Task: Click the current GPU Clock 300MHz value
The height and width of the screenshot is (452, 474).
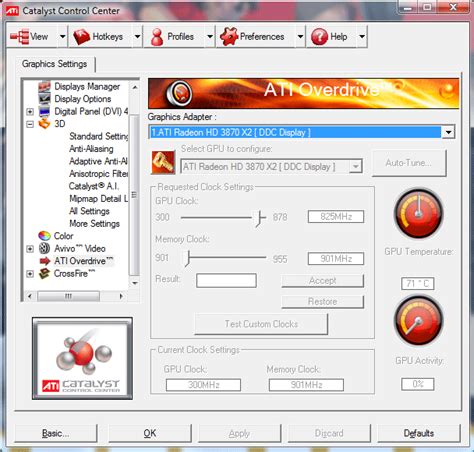Action: coord(203,385)
